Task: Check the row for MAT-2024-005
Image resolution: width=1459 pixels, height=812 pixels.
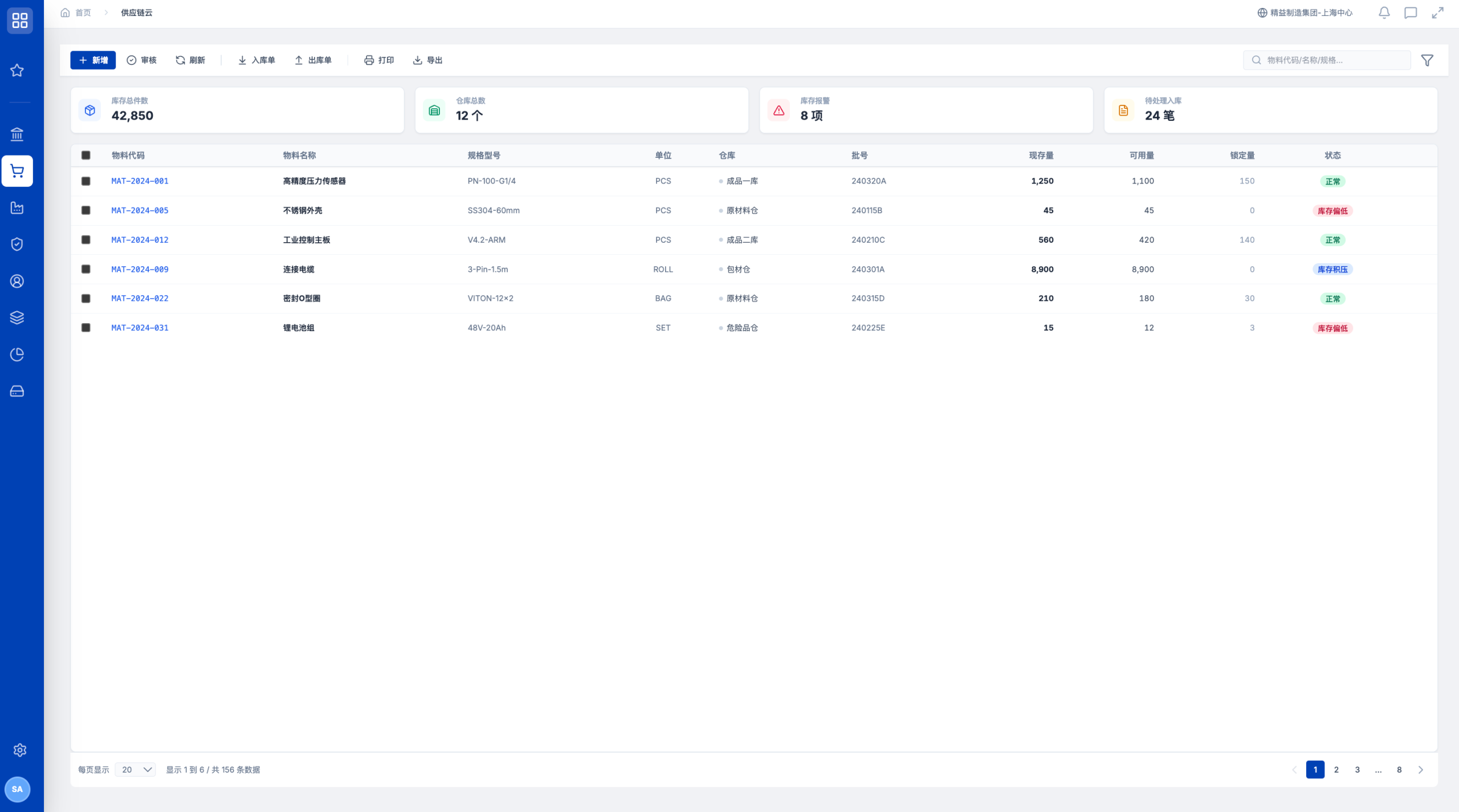Action: [86, 210]
